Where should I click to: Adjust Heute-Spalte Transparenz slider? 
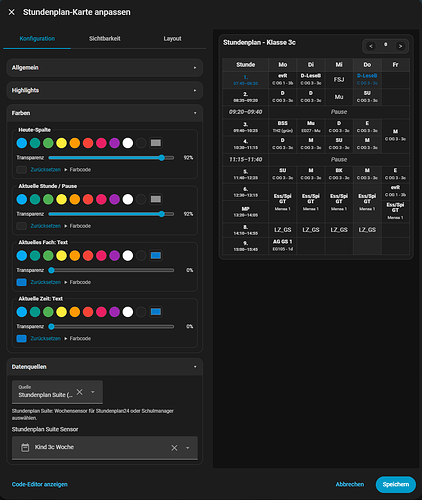[x=111, y=158]
